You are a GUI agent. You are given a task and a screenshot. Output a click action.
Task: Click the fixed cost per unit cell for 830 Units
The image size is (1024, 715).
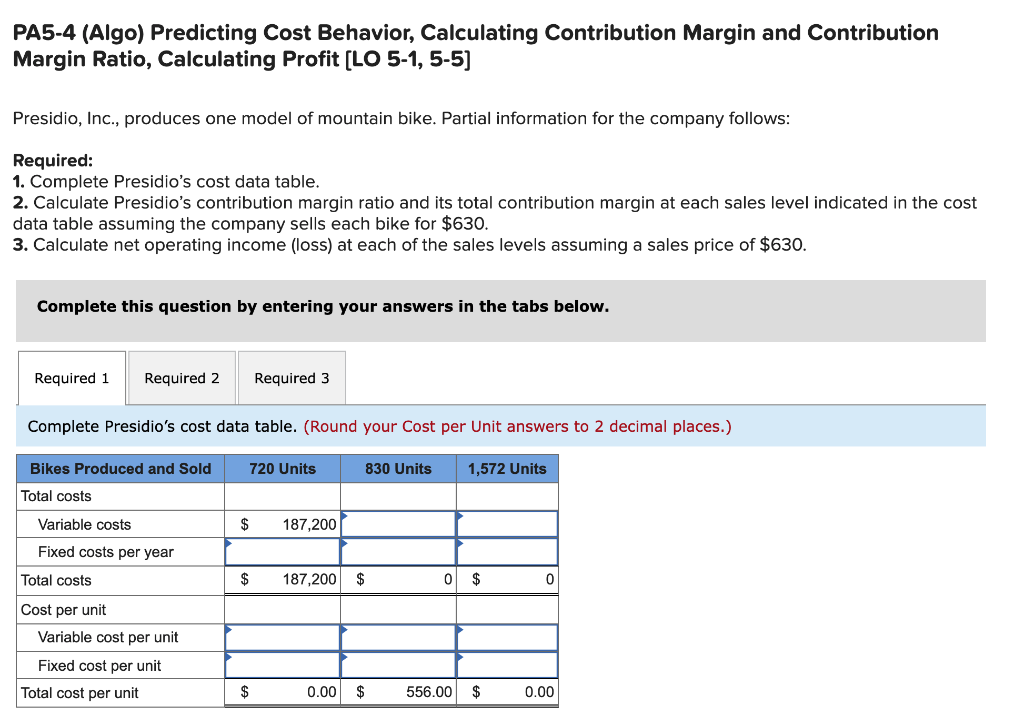point(398,664)
